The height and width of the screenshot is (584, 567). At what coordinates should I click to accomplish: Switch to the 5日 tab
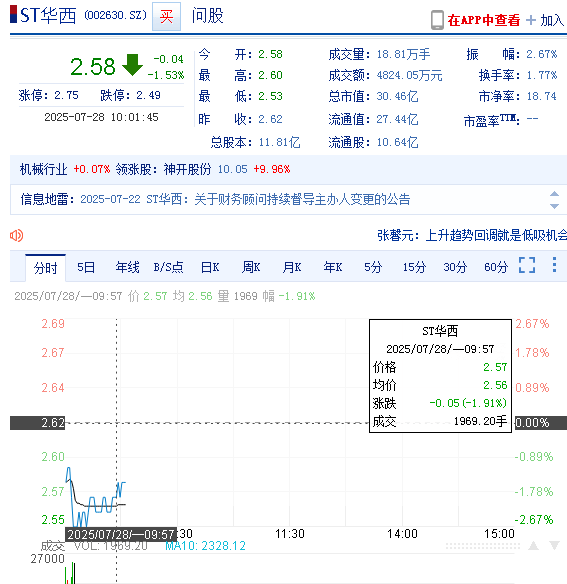coord(86,267)
